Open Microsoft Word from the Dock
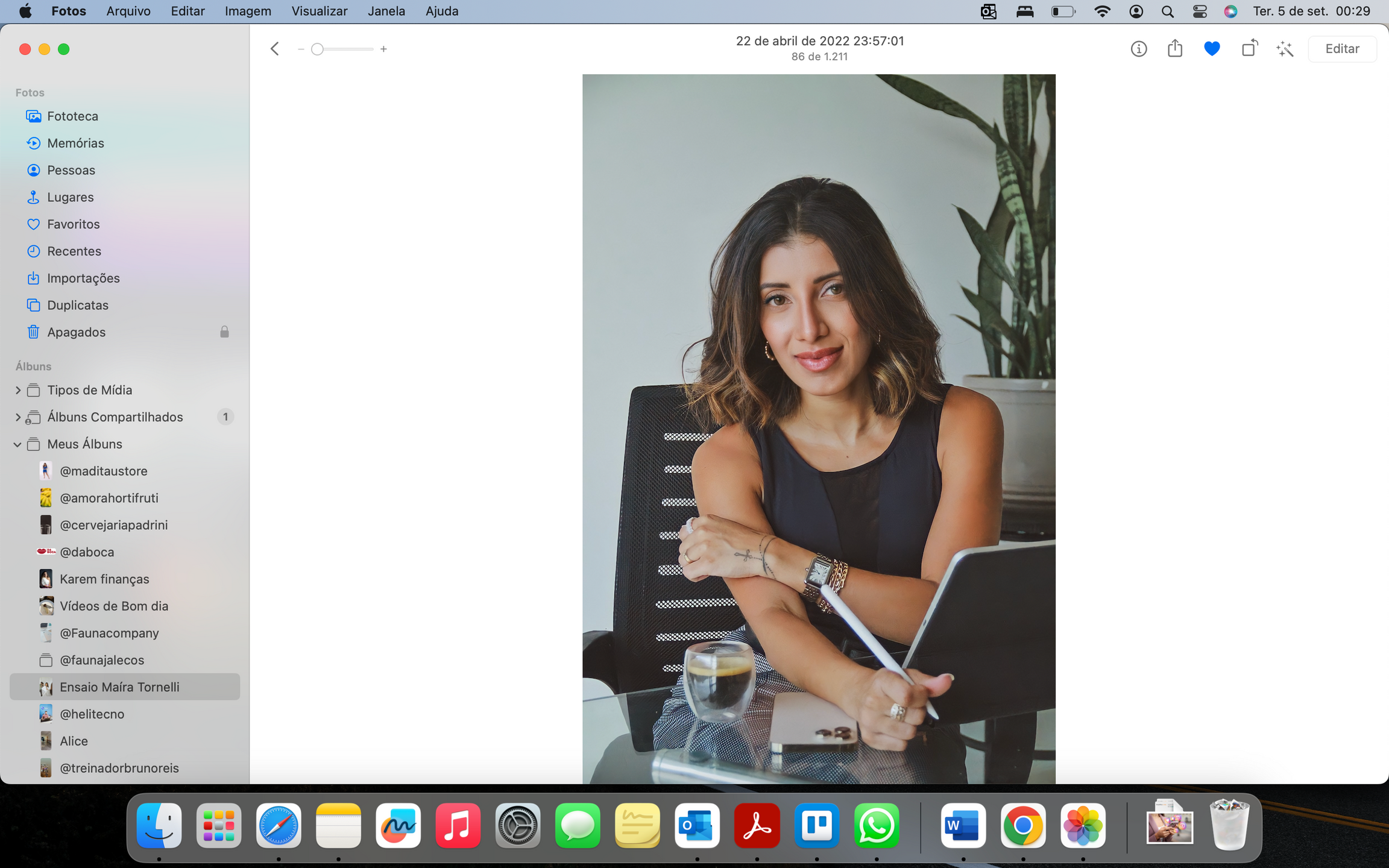 click(x=963, y=825)
